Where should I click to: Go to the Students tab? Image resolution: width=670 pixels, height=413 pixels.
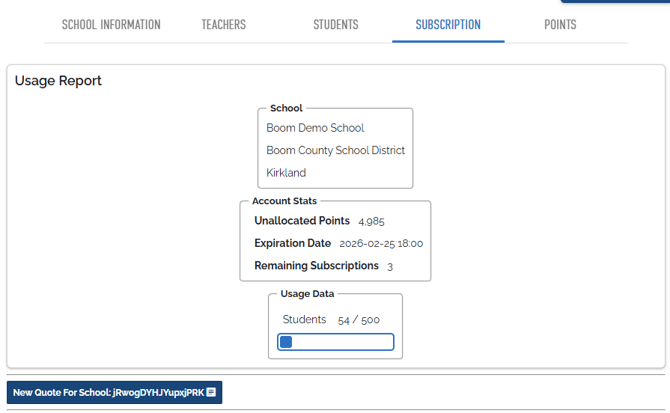335,25
